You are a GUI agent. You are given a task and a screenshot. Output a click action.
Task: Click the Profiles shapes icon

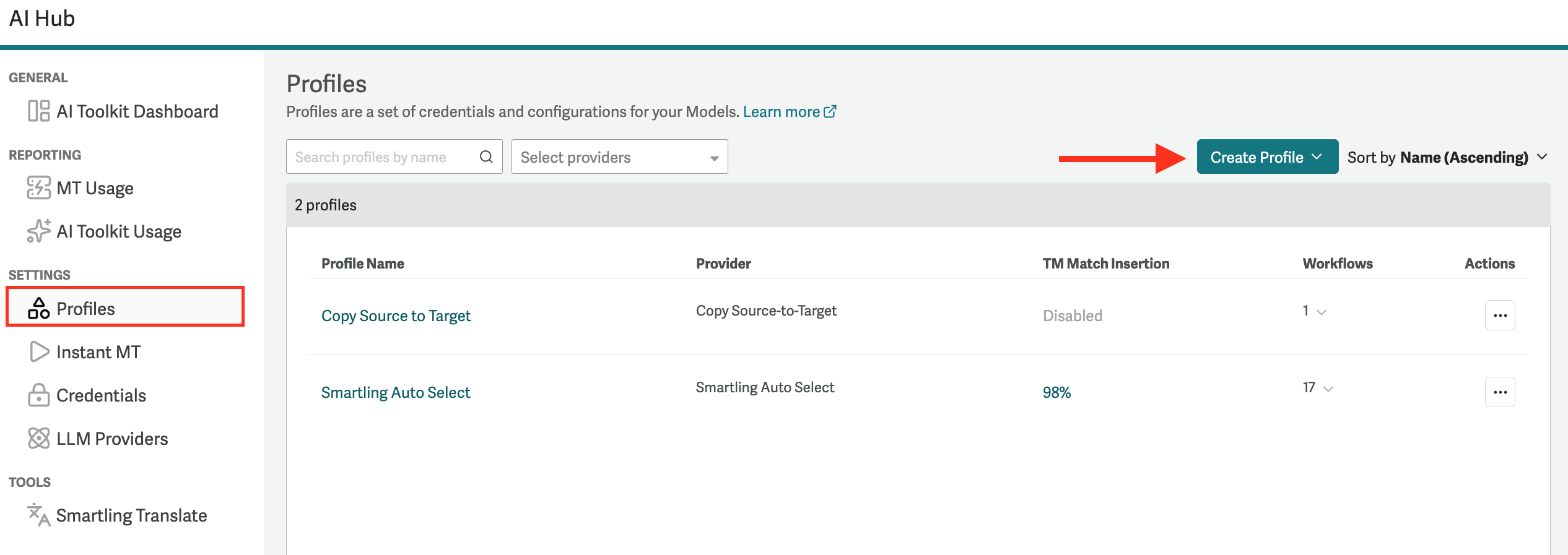(x=38, y=308)
